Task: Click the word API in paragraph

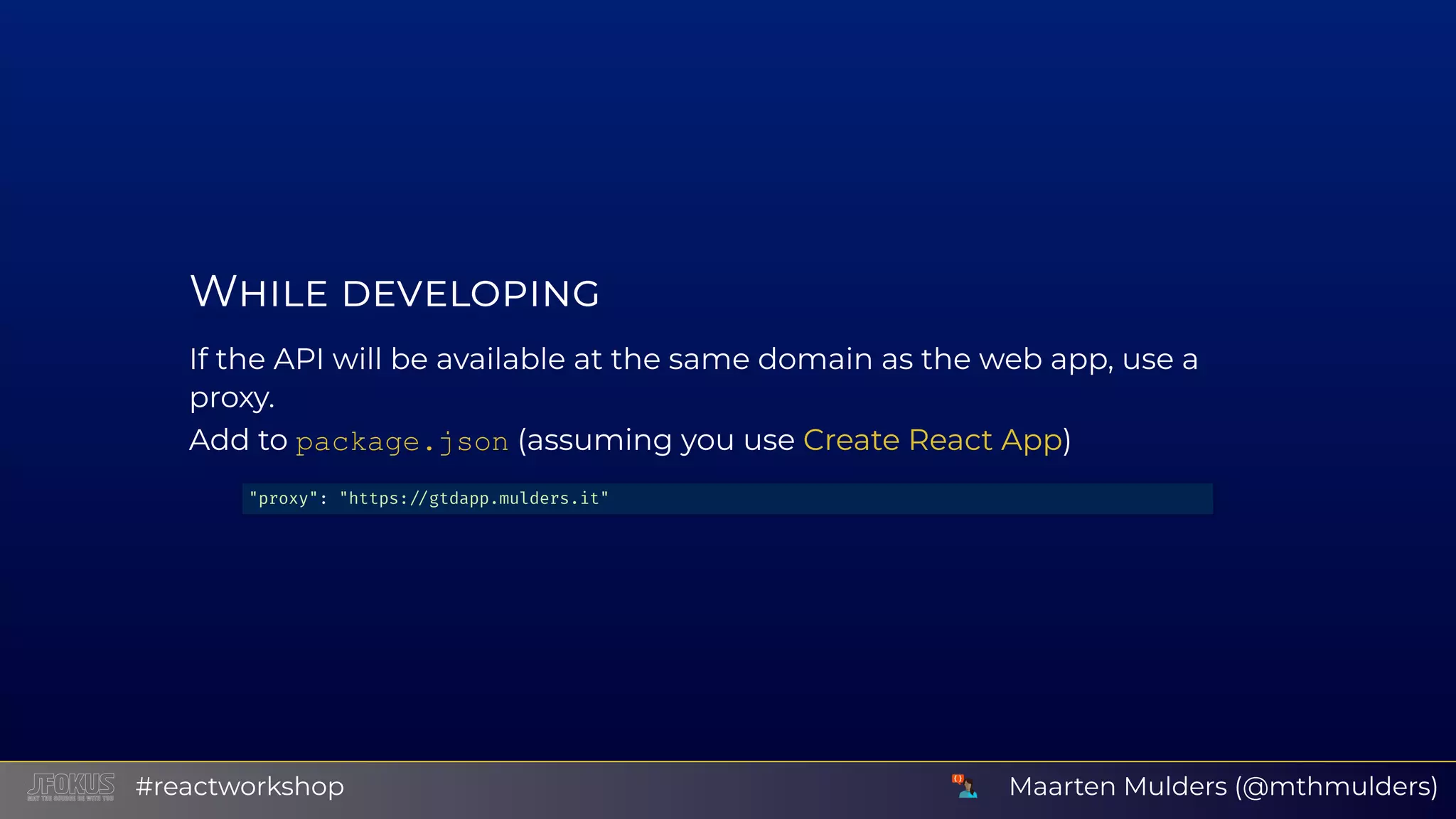Action: [x=299, y=359]
